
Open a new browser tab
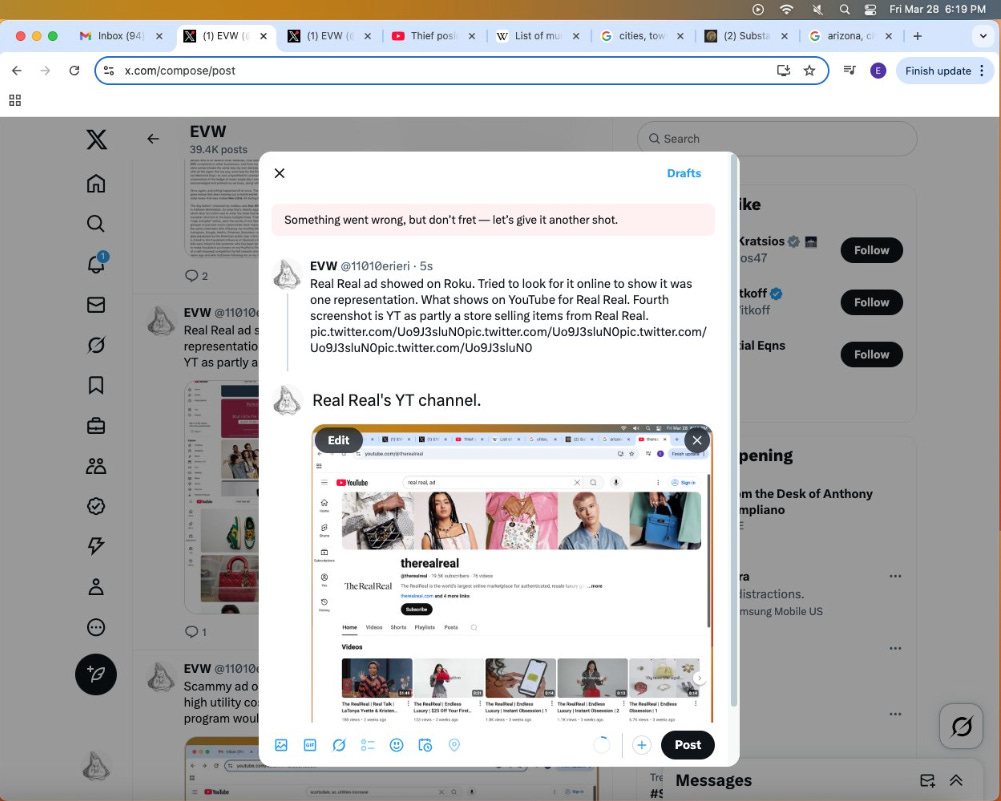917,36
